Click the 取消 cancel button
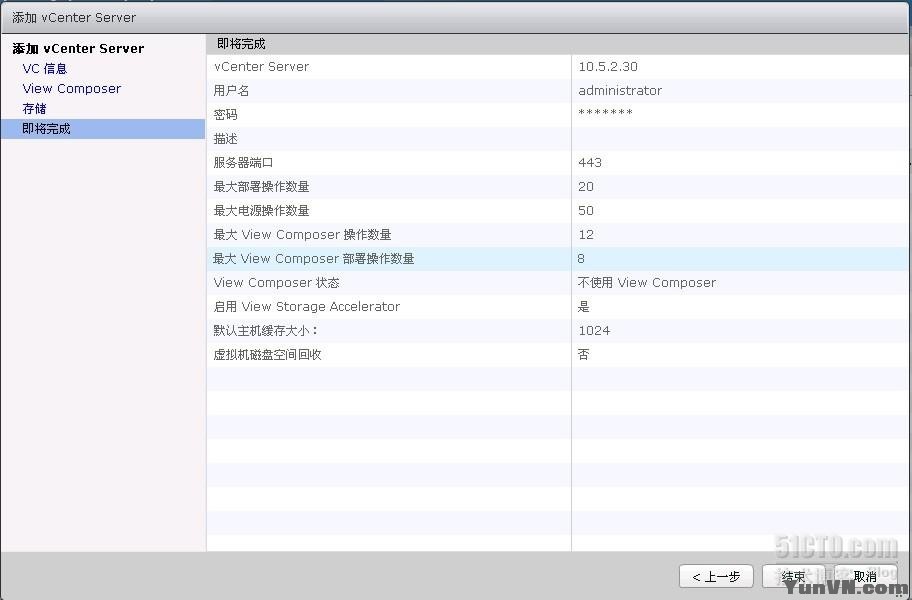This screenshot has width=912, height=600. pos(865,577)
